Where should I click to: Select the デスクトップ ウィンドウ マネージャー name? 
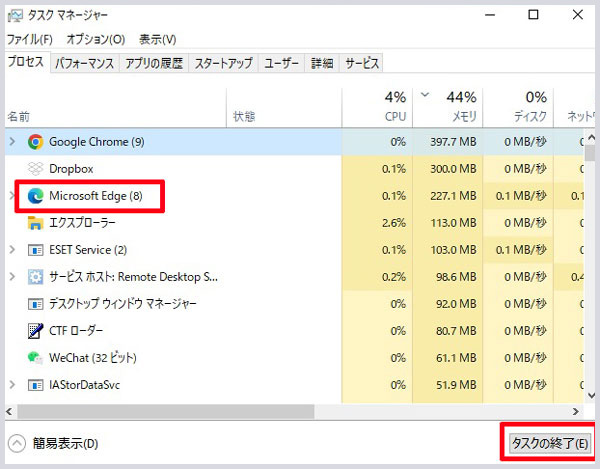pos(122,304)
